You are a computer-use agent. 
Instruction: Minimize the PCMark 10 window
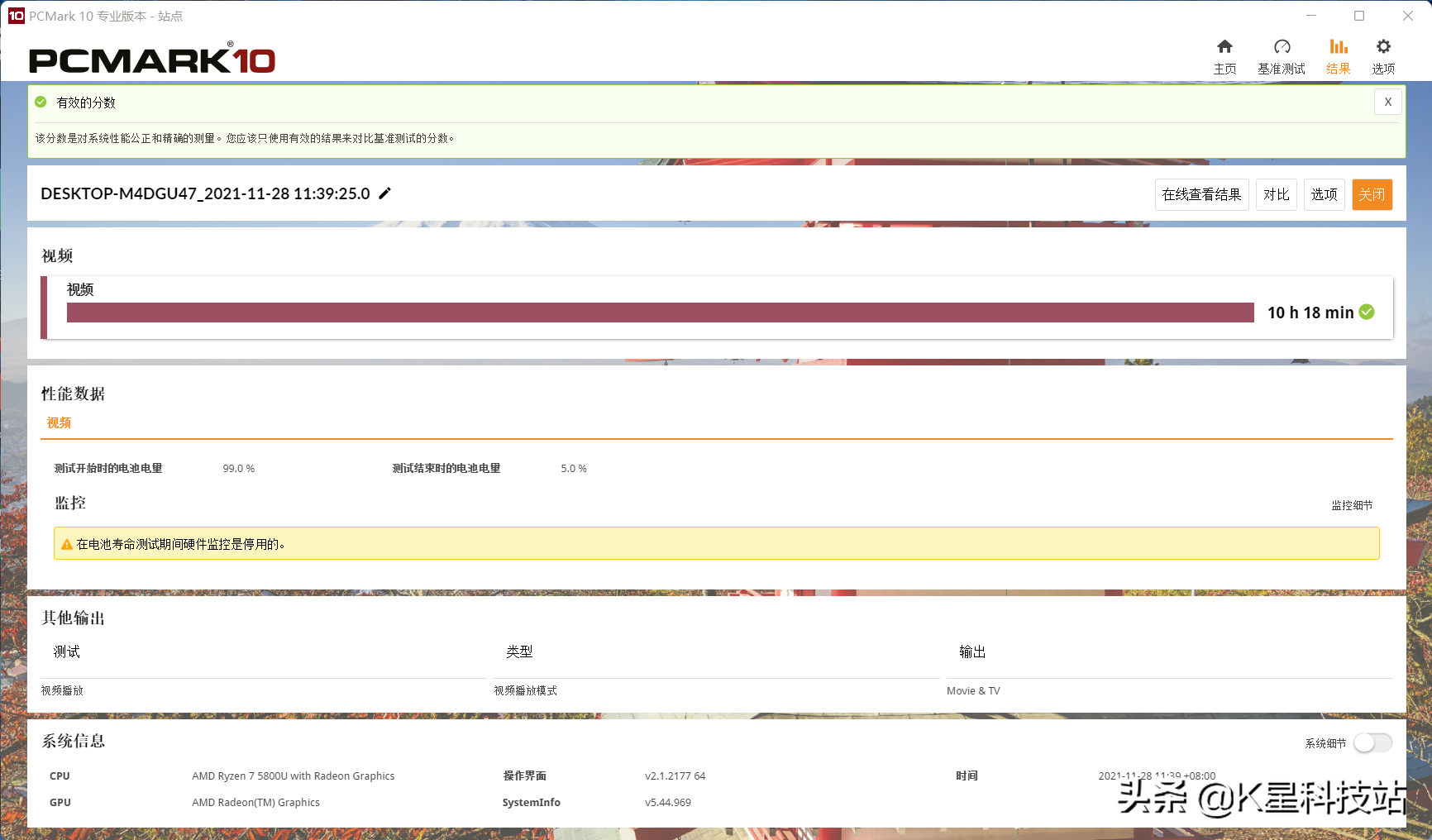point(1310,16)
